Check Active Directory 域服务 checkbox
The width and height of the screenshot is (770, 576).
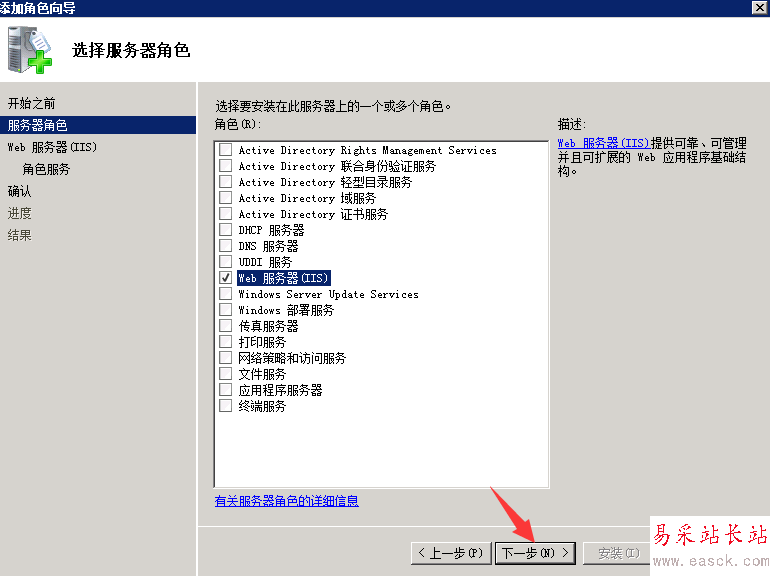pos(225,198)
